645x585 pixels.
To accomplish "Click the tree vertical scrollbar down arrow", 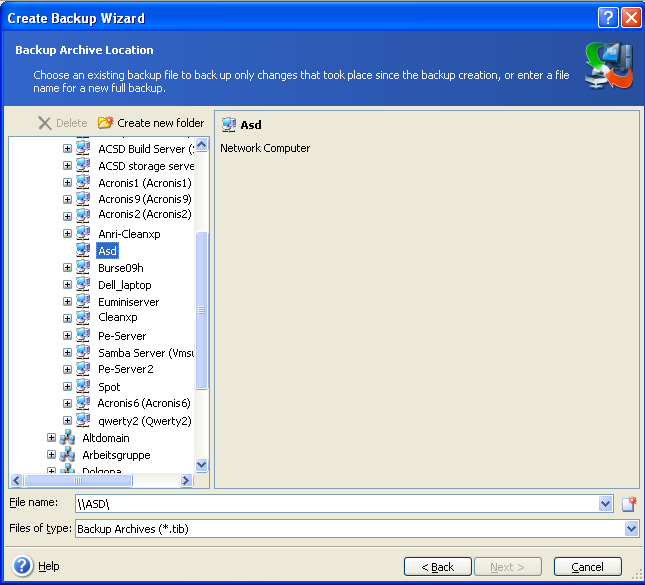I will coord(202,465).
